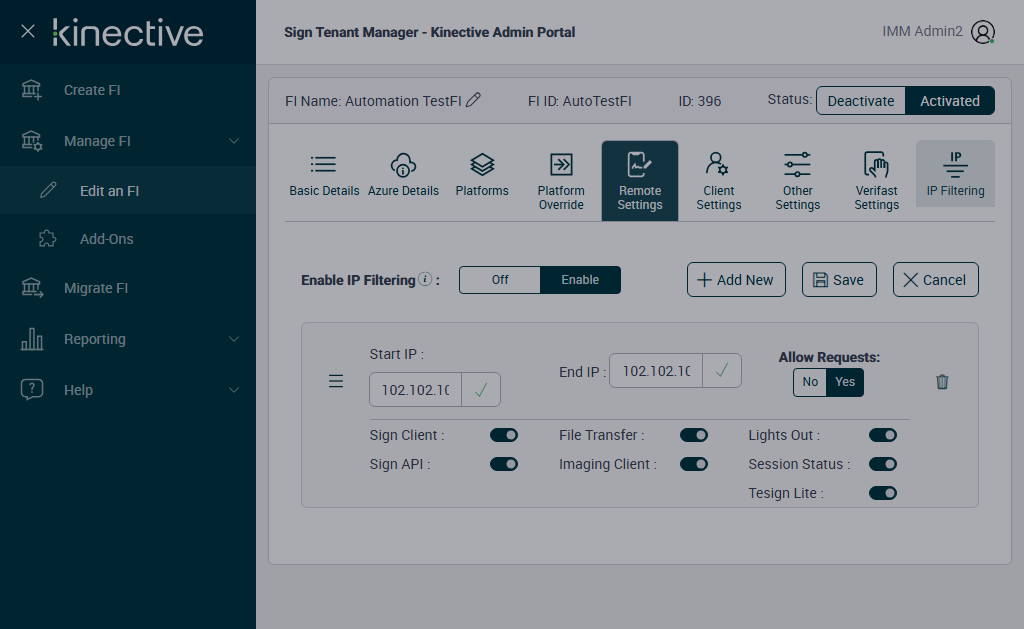This screenshot has height=629, width=1024.
Task: Click the drag handle icon of the IP rule
Action: pos(336,381)
